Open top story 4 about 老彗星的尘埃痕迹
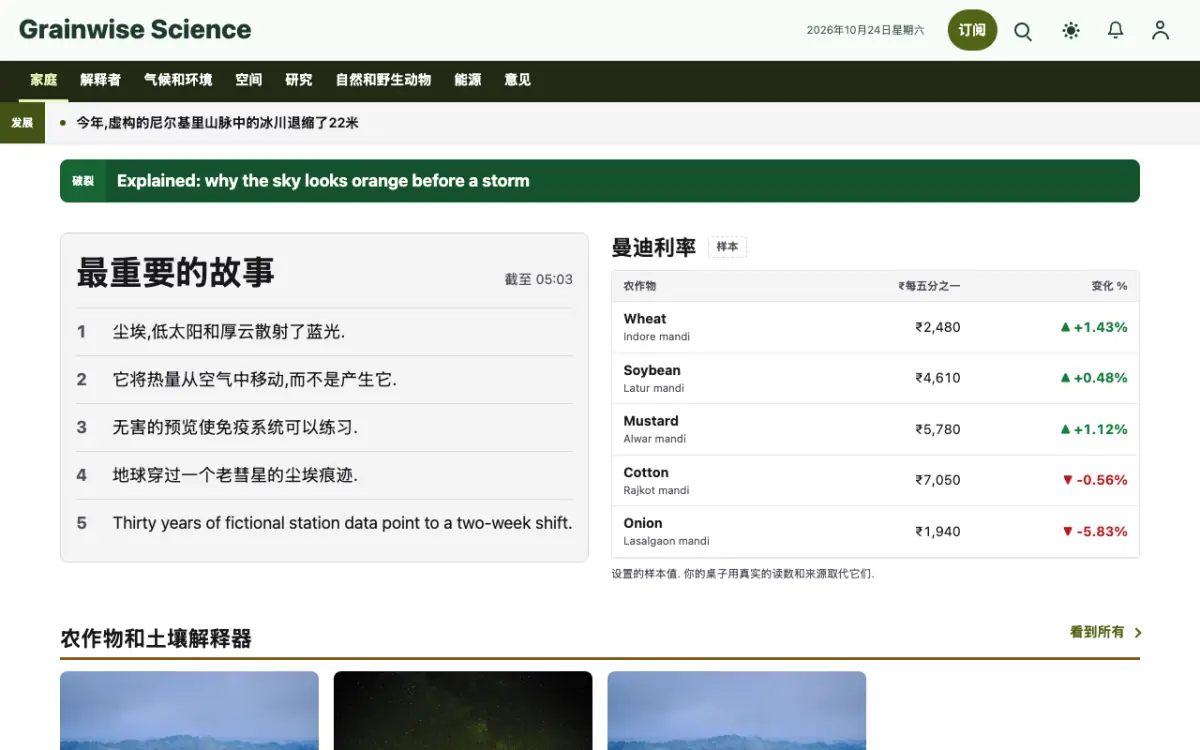 tap(325, 475)
